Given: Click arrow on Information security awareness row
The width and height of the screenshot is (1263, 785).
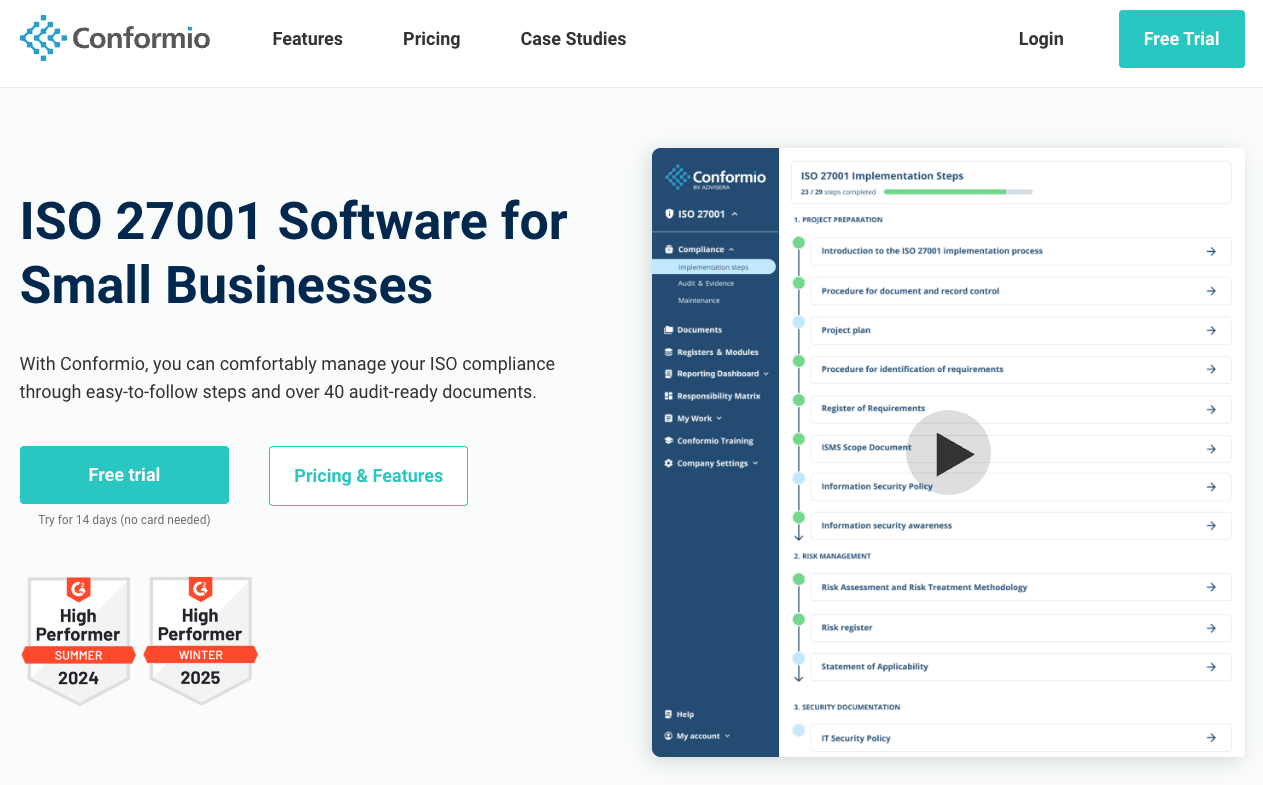Looking at the screenshot, I should (x=1211, y=525).
